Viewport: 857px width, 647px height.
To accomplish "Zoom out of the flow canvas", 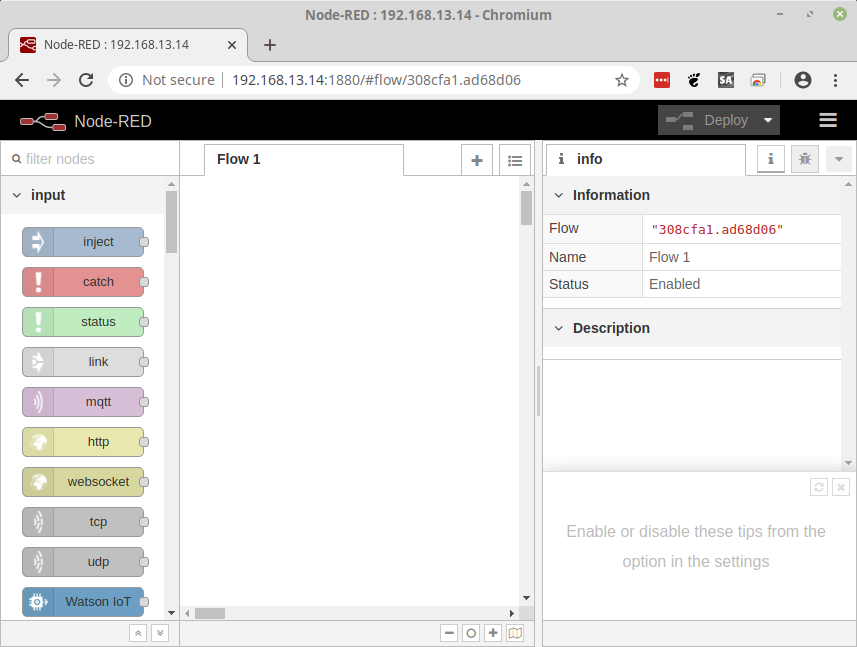I will point(449,633).
